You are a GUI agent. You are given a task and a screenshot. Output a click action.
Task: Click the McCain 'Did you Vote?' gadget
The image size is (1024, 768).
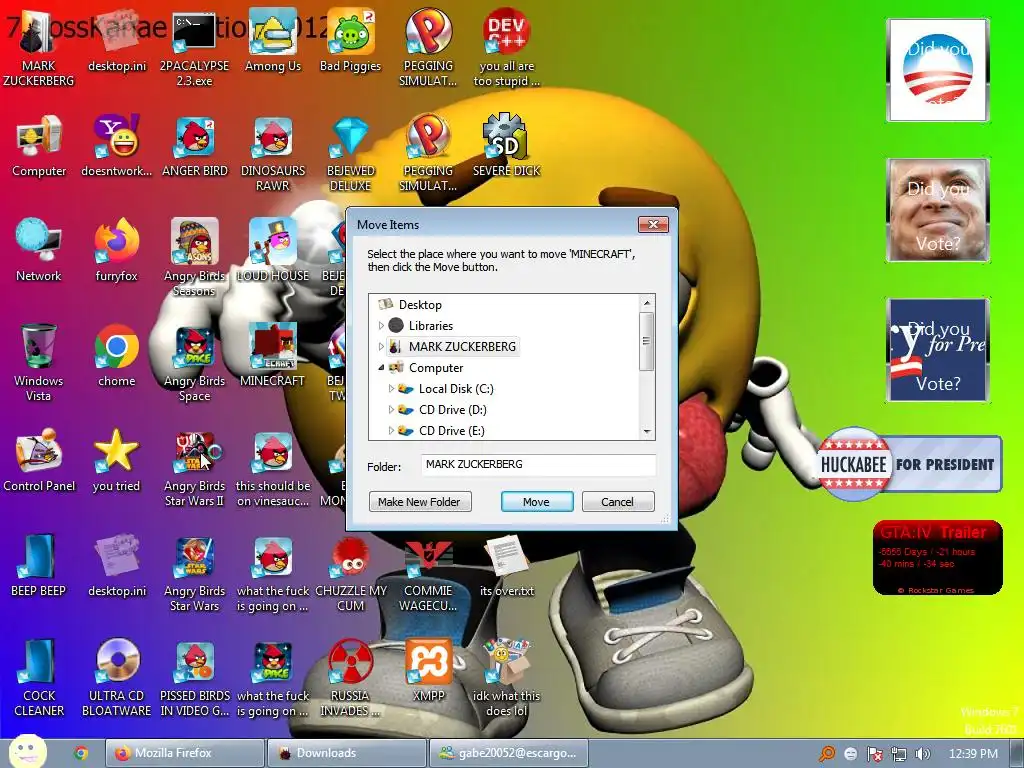(937, 210)
